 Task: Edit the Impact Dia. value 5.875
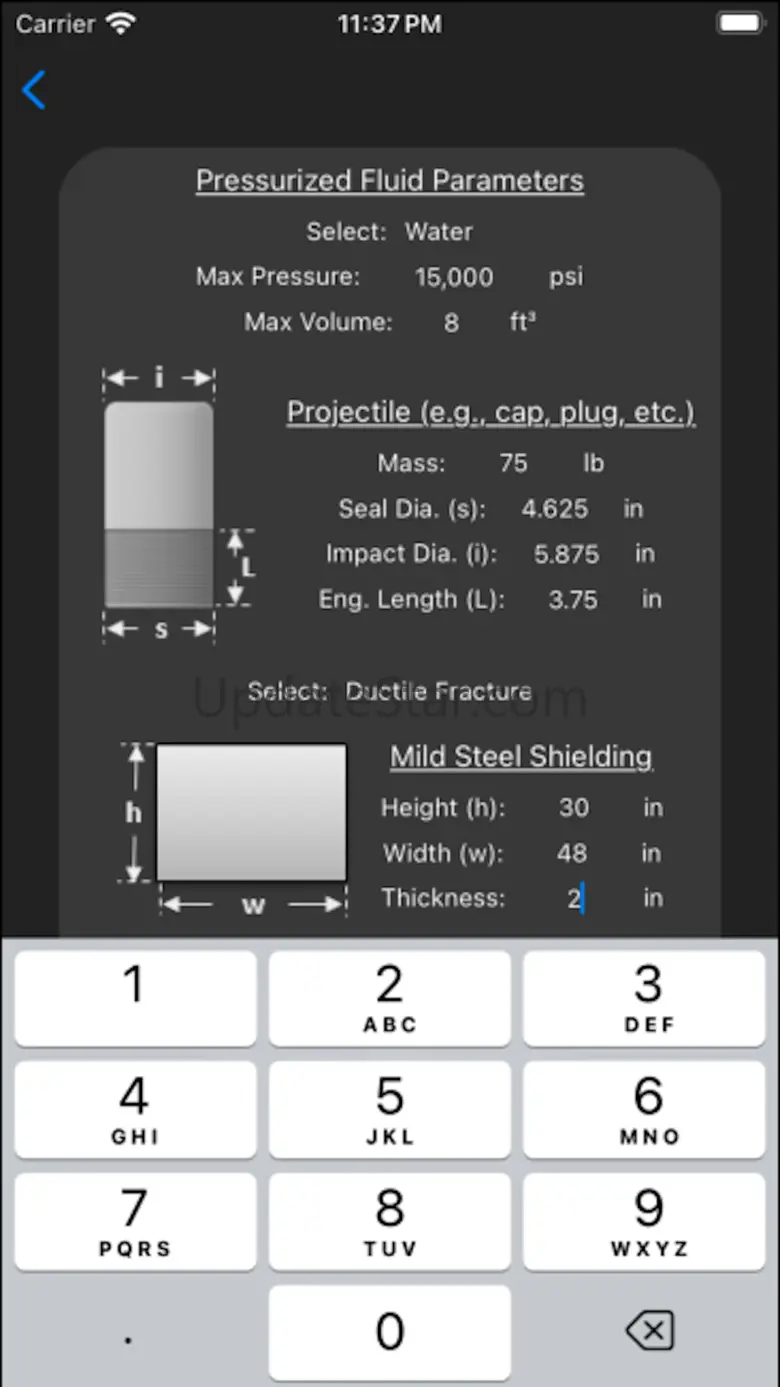click(566, 554)
